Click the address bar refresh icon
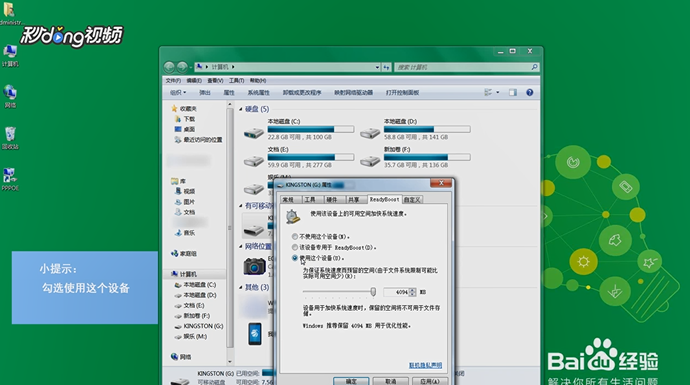 [x=386, y=67]
